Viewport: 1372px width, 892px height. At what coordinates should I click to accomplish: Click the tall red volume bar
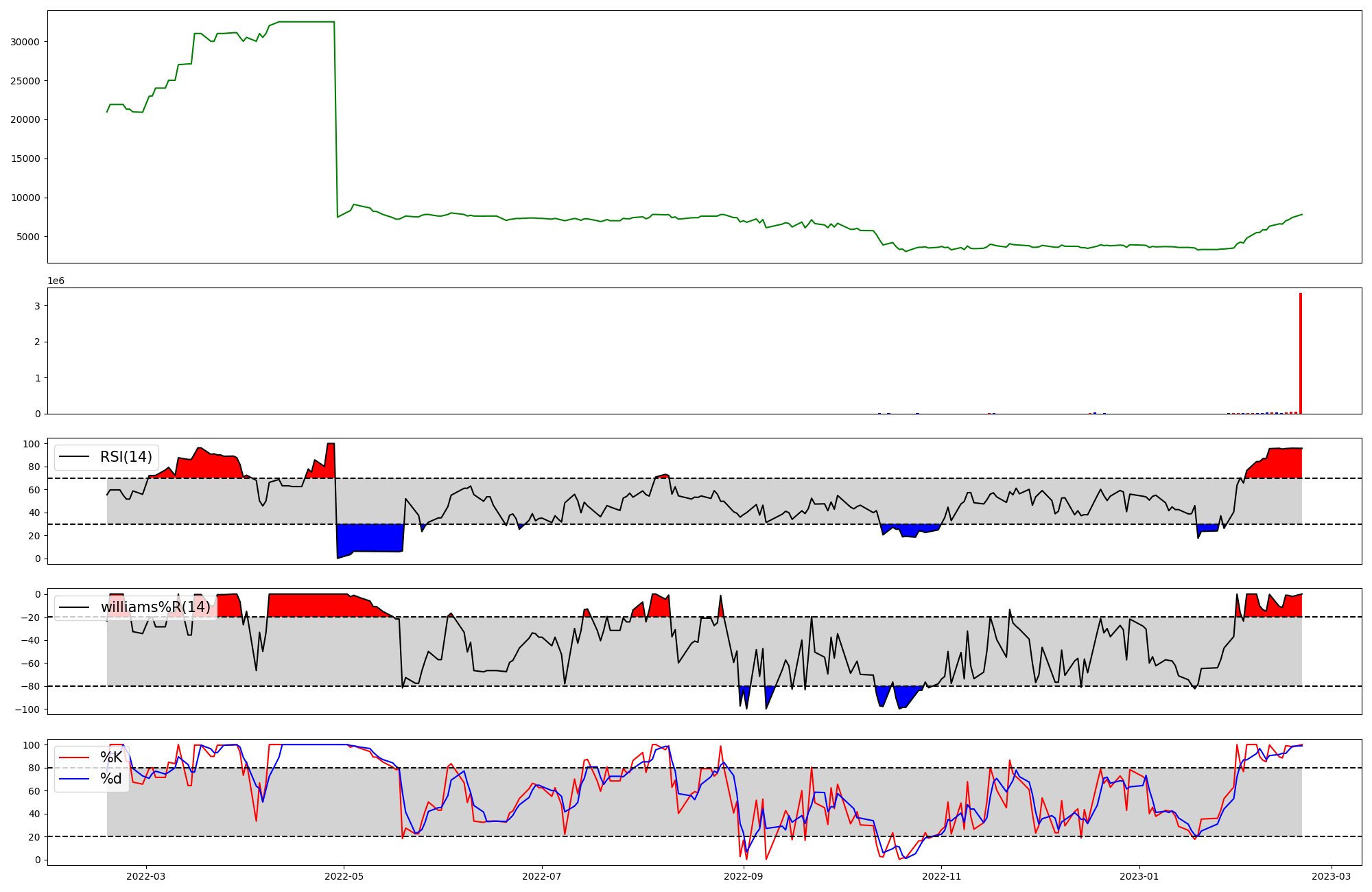[1301, 353]
